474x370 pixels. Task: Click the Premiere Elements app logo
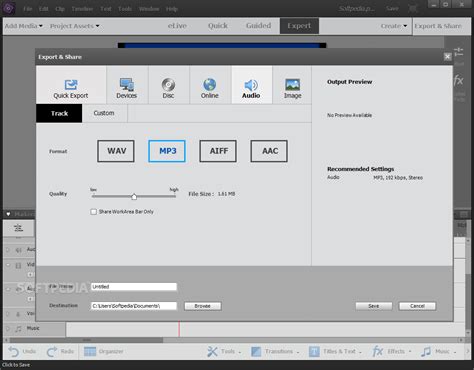tap(9, 8)
